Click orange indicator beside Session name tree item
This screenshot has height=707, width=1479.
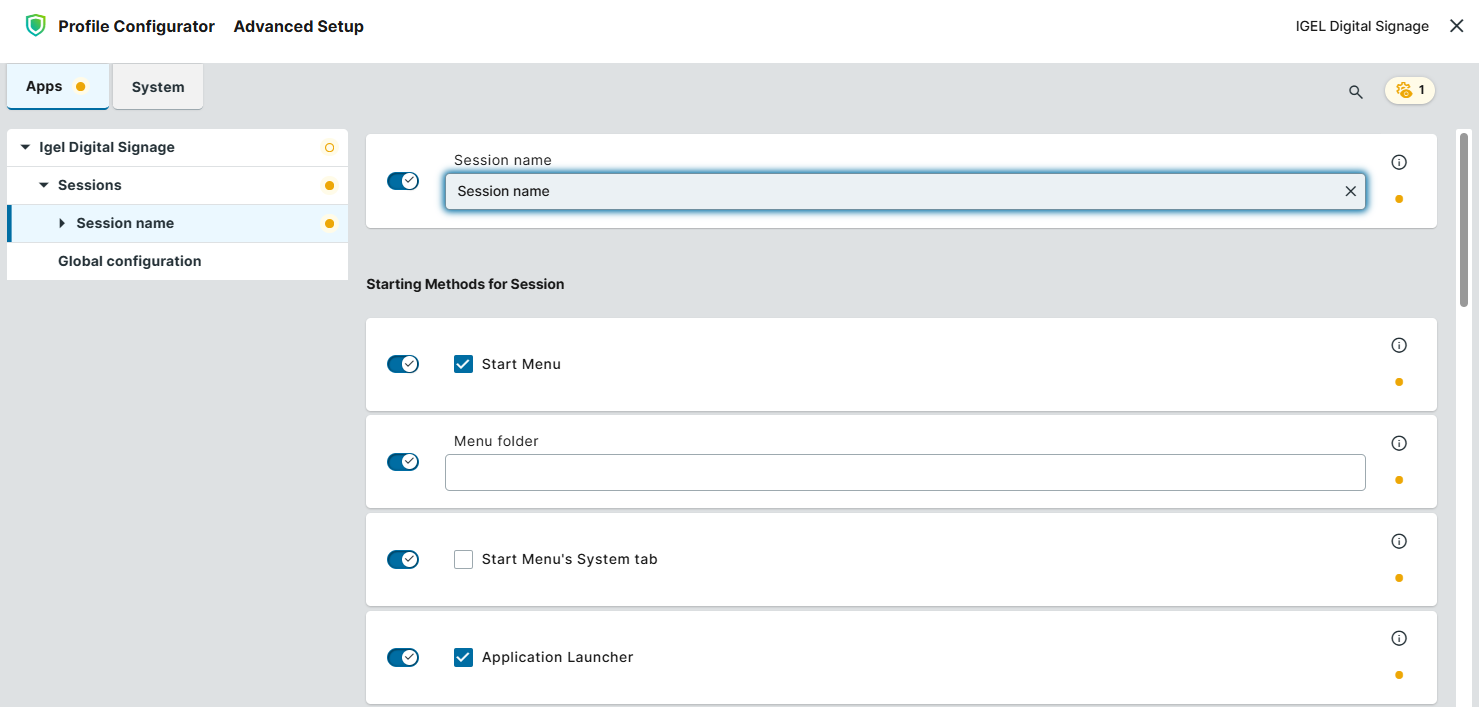coord(329,224)
